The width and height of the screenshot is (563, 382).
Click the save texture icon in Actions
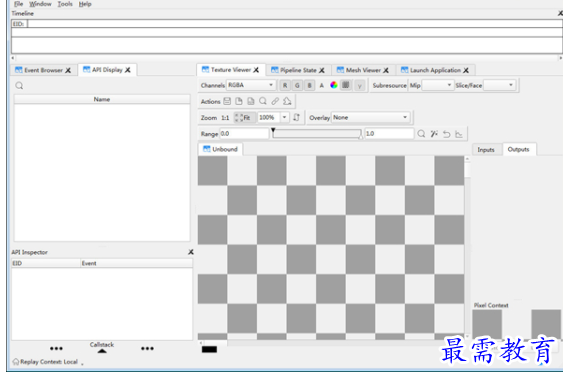coord(227,101)
